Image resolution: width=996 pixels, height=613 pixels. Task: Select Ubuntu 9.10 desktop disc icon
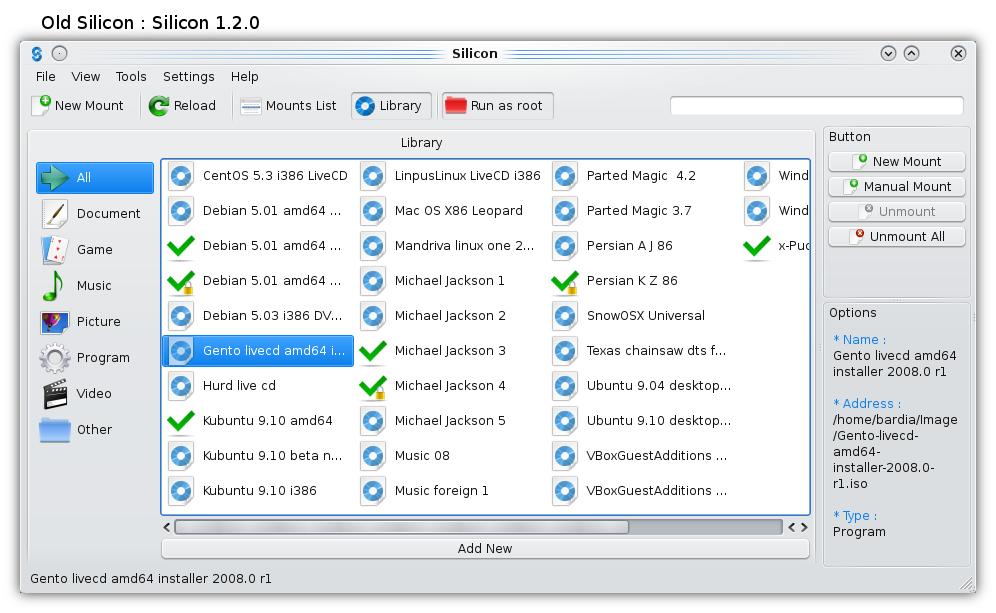point(565,421)
